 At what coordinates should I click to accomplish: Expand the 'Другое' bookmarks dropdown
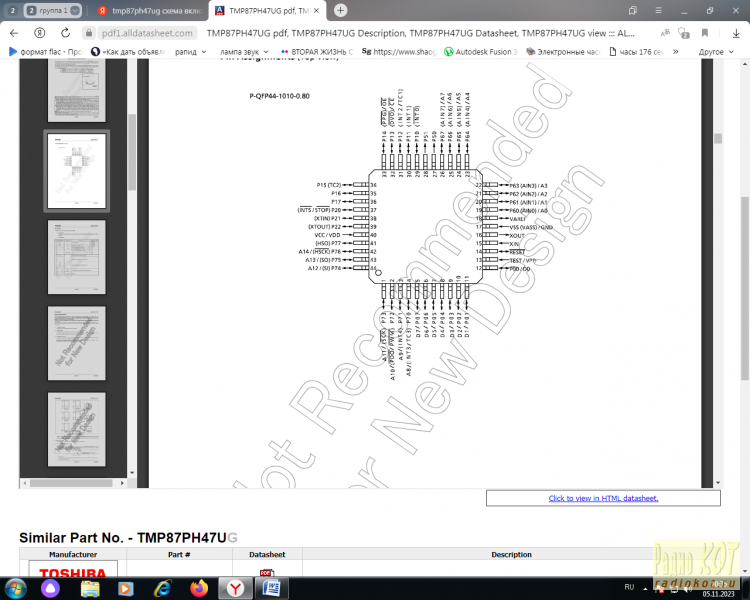click(716, 52)
